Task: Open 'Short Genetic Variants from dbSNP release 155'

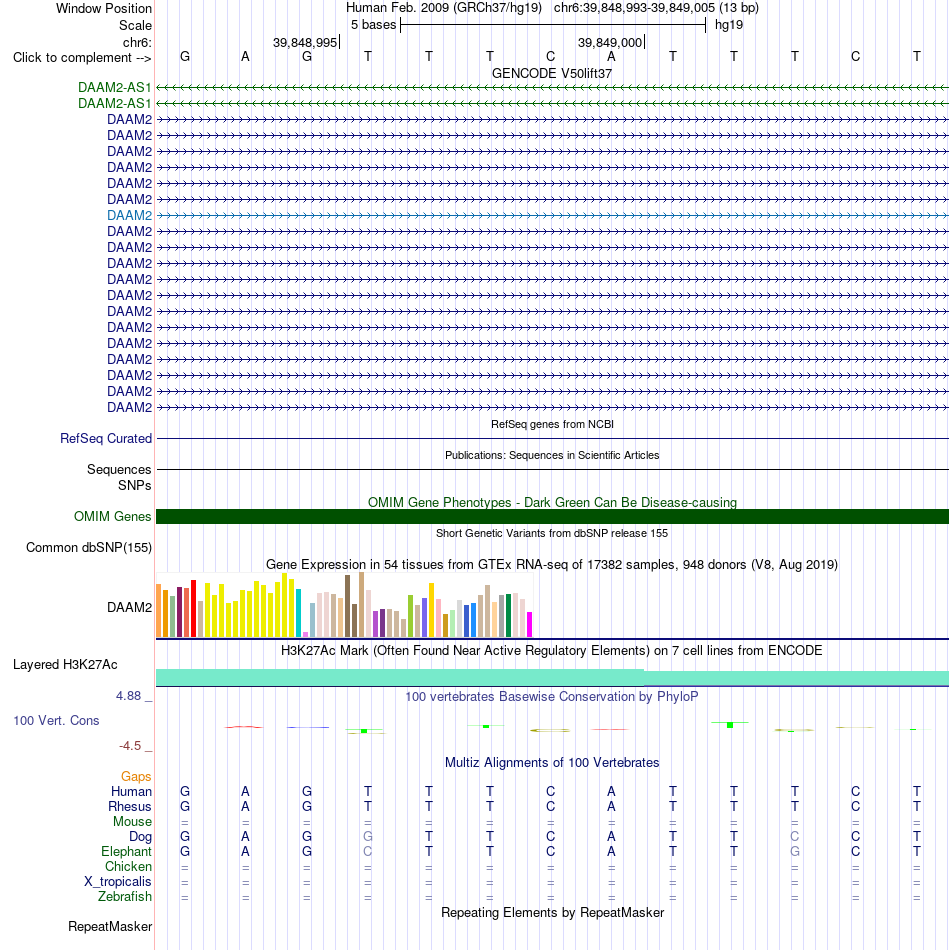Action: [x=552, y=533]
